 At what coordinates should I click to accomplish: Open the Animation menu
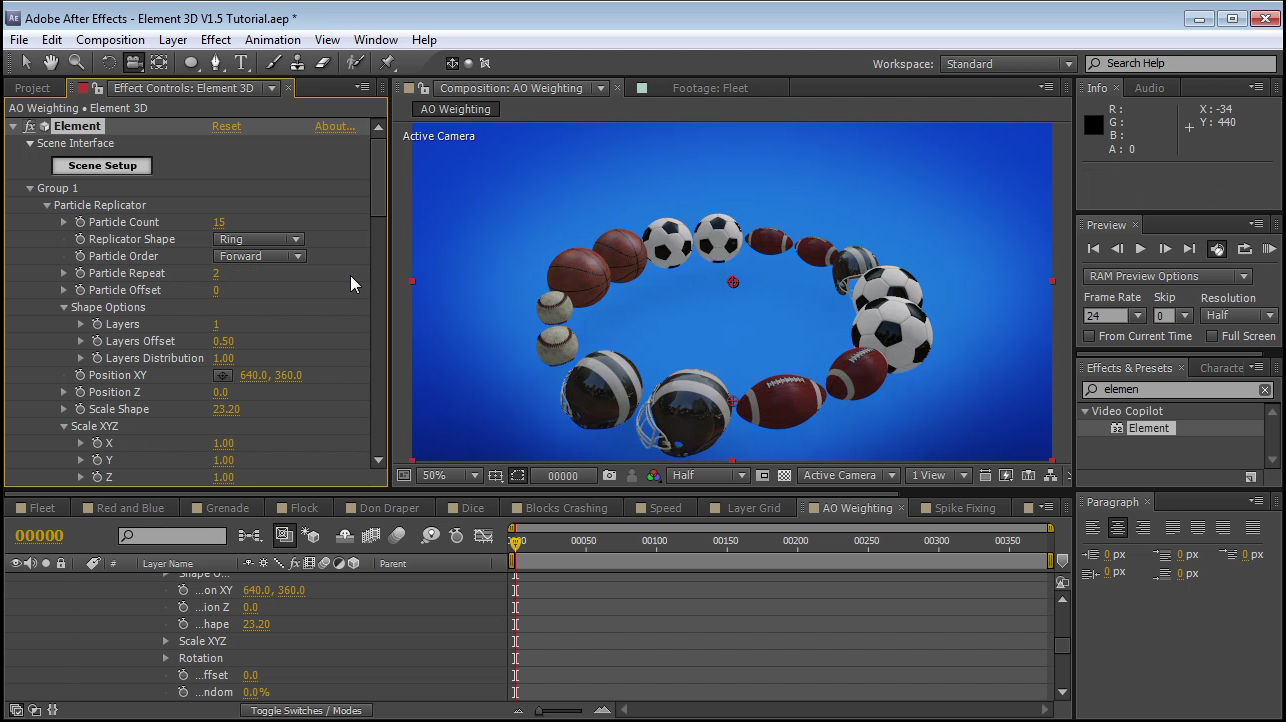click(x=272, y=40)
